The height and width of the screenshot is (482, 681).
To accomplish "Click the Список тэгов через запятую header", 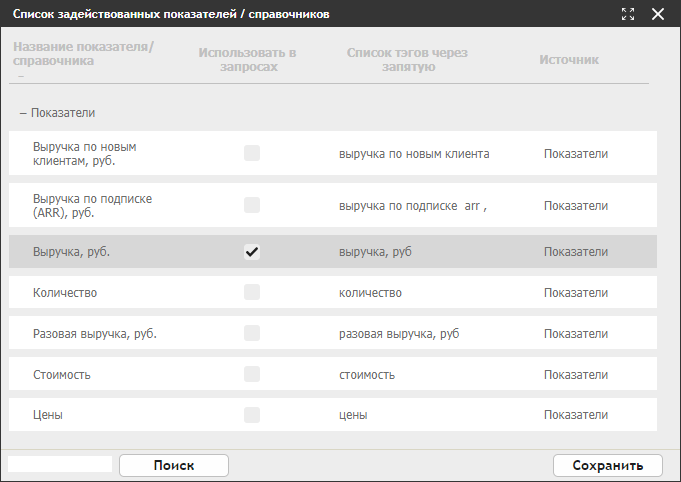I will pyautogui.click(x=407, y=59).
